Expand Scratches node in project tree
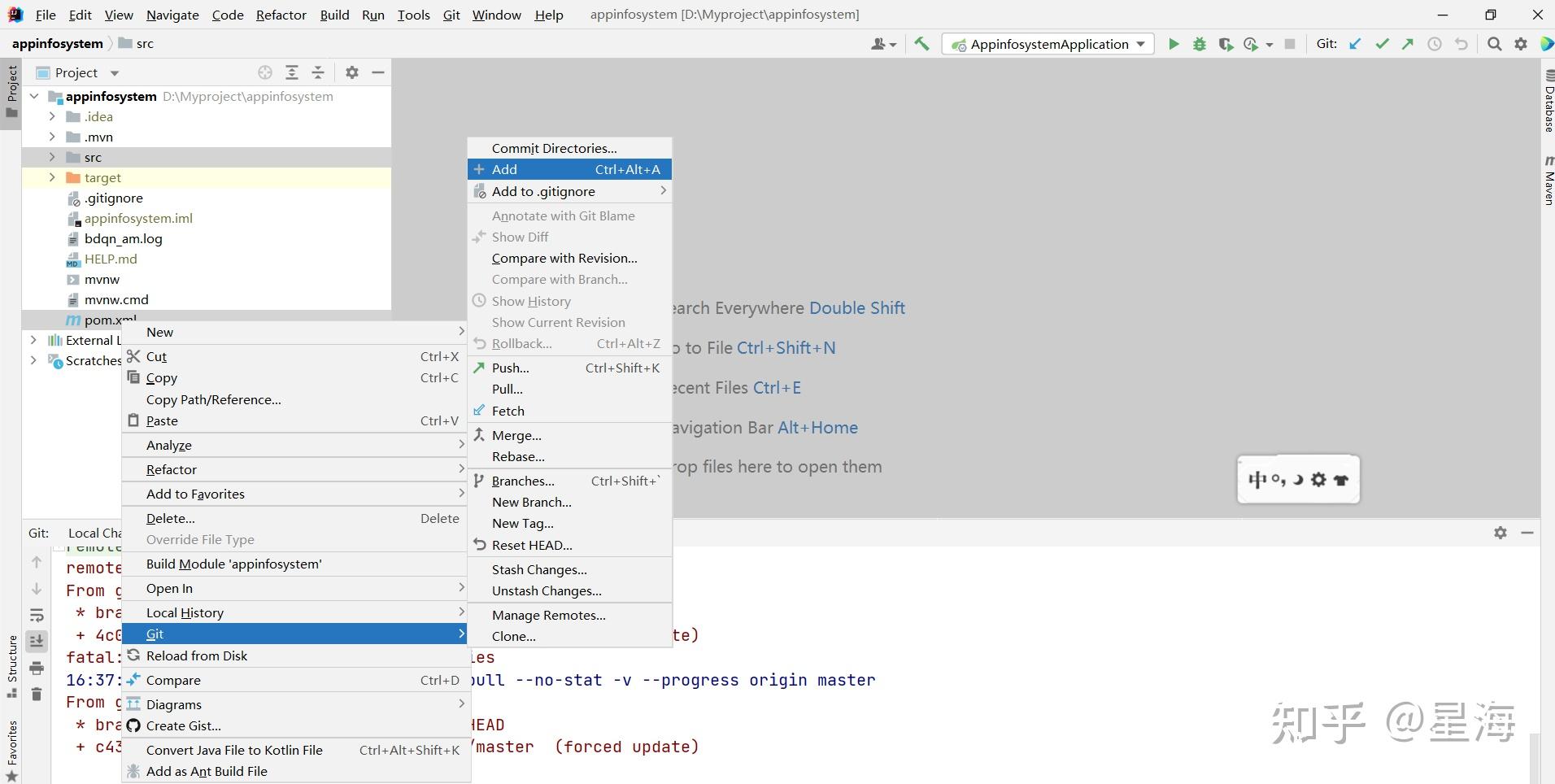Screen dimensions: 1555x784 tap(34, 360)
